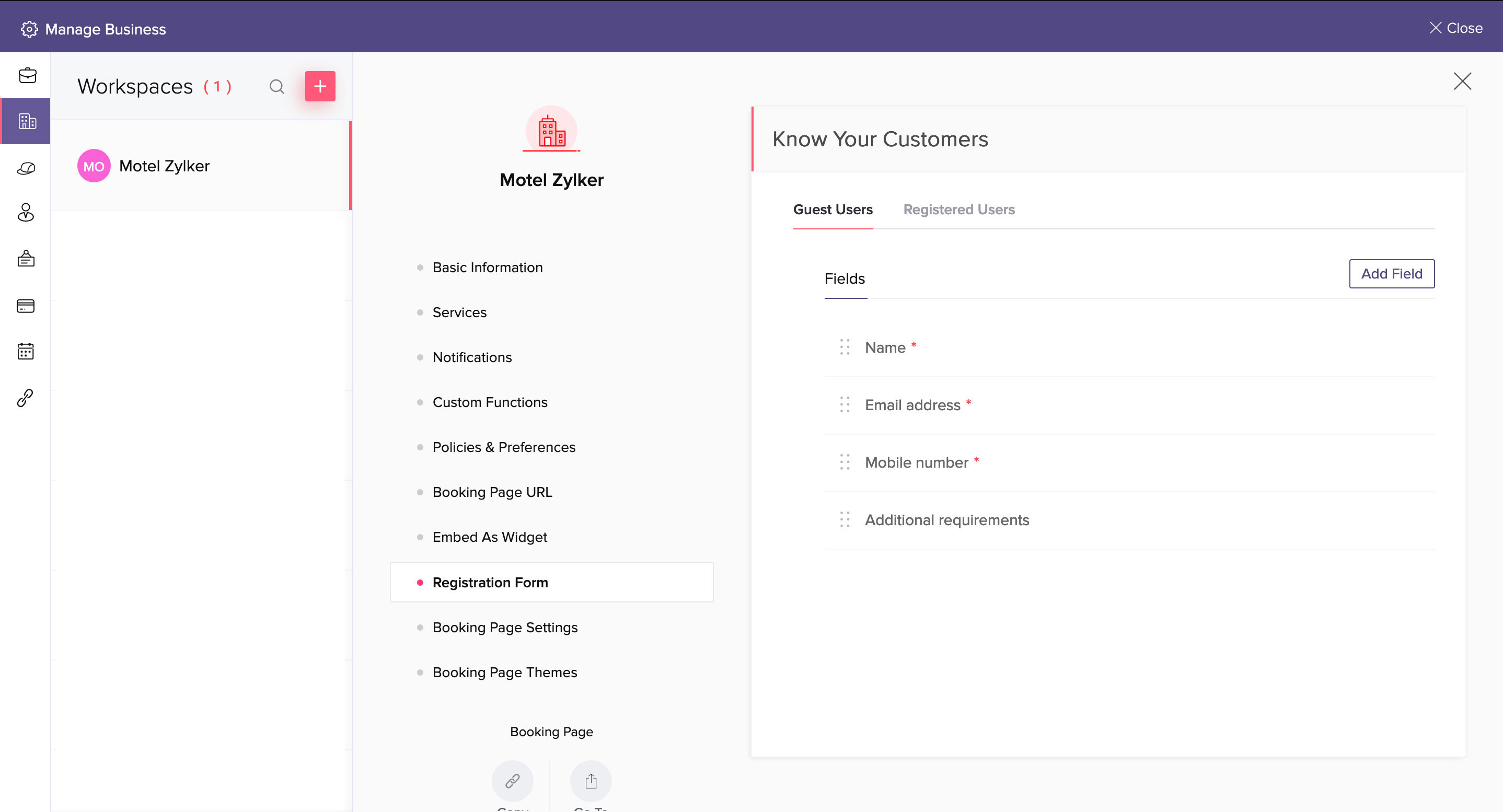Select the Motel Zylker workspace

point(164,166)
